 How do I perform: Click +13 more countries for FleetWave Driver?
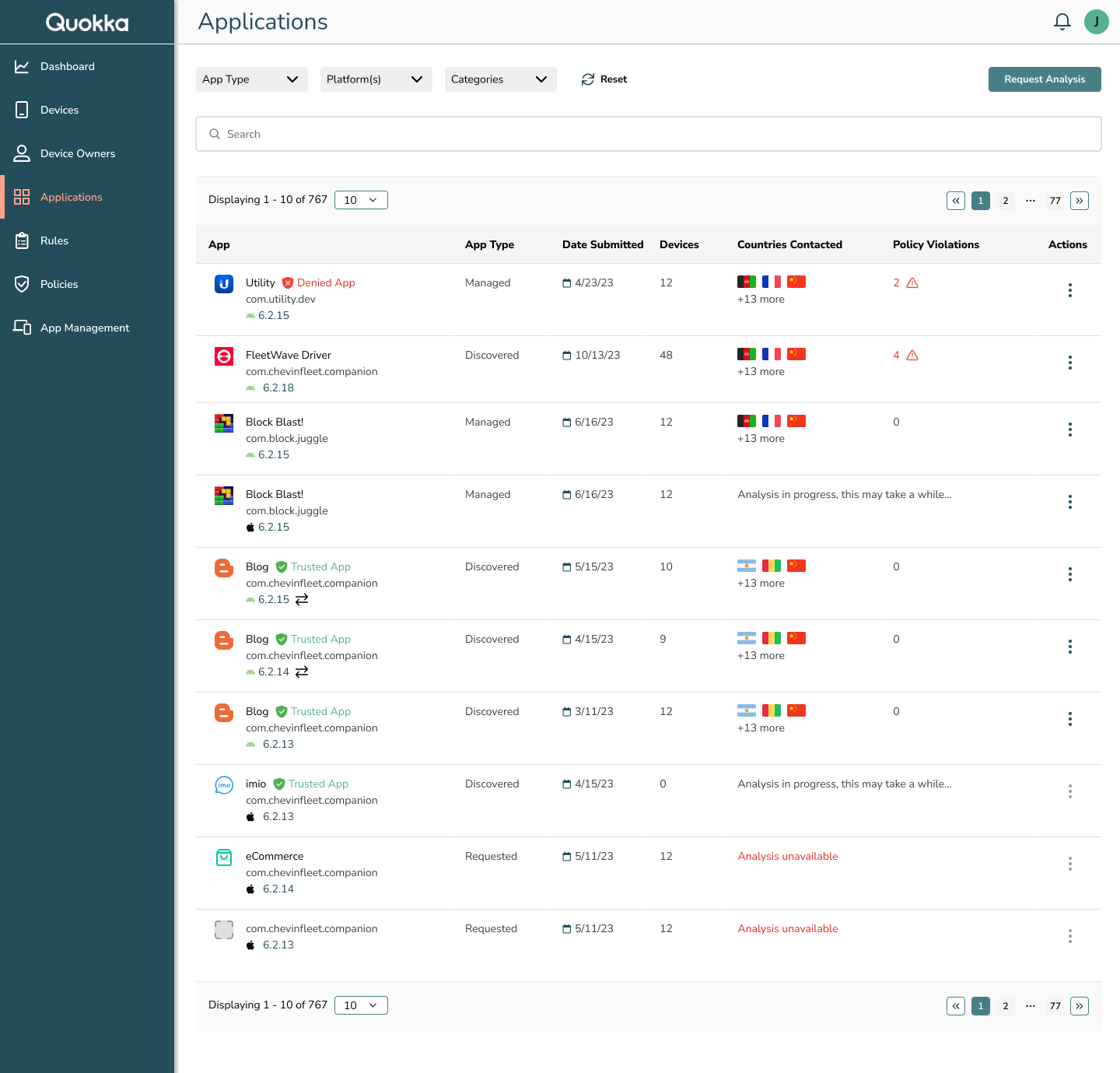click(x=761, y=372)
